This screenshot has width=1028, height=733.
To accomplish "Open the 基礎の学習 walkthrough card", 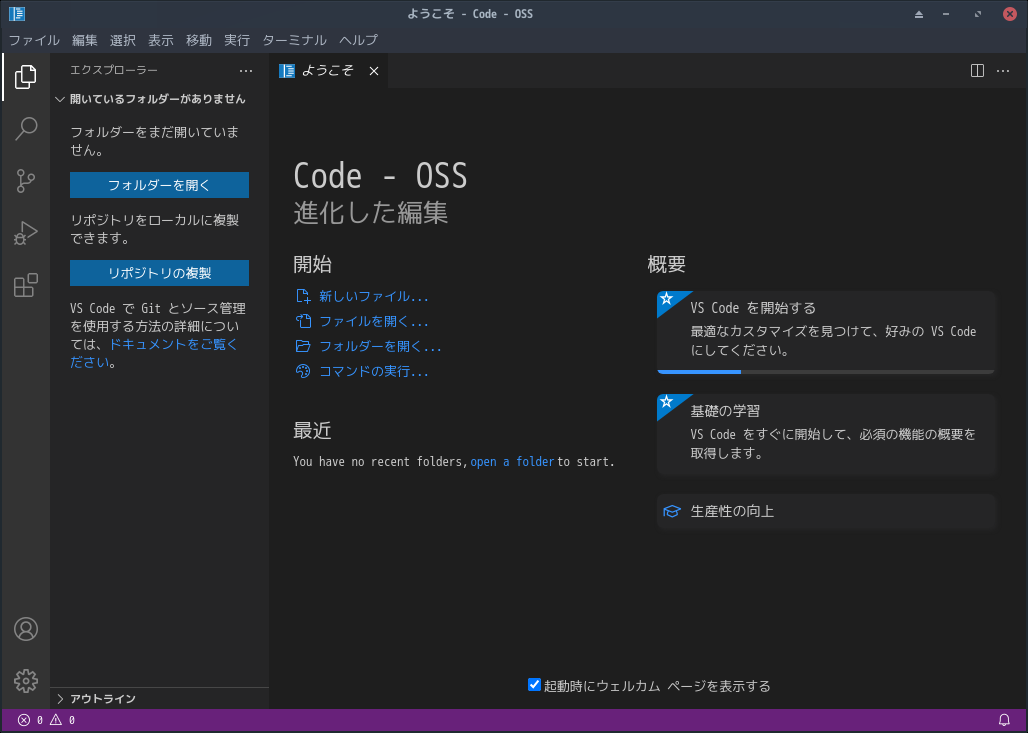I will coord(825,434).
